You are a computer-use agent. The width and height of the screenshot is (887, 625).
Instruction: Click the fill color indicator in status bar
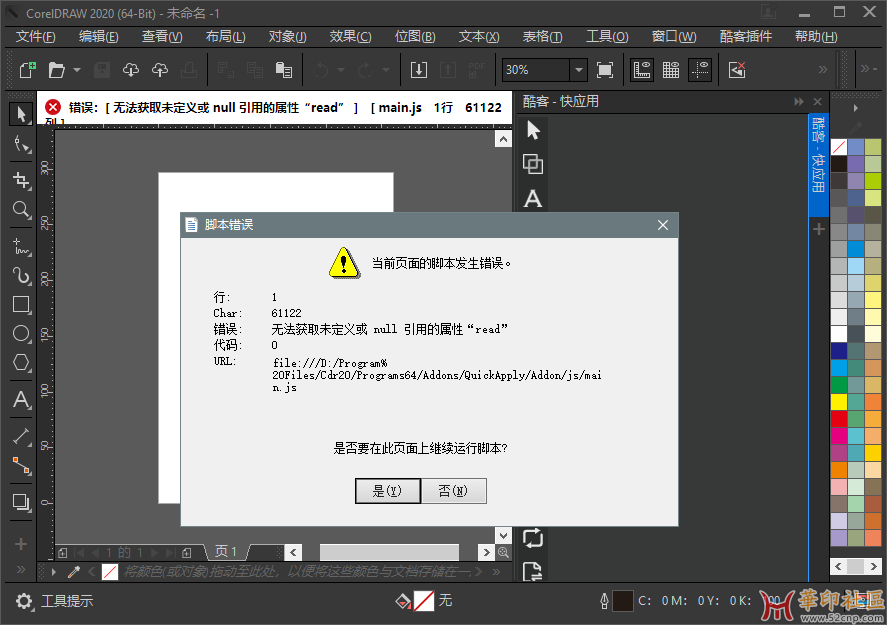tap(424, 601)
